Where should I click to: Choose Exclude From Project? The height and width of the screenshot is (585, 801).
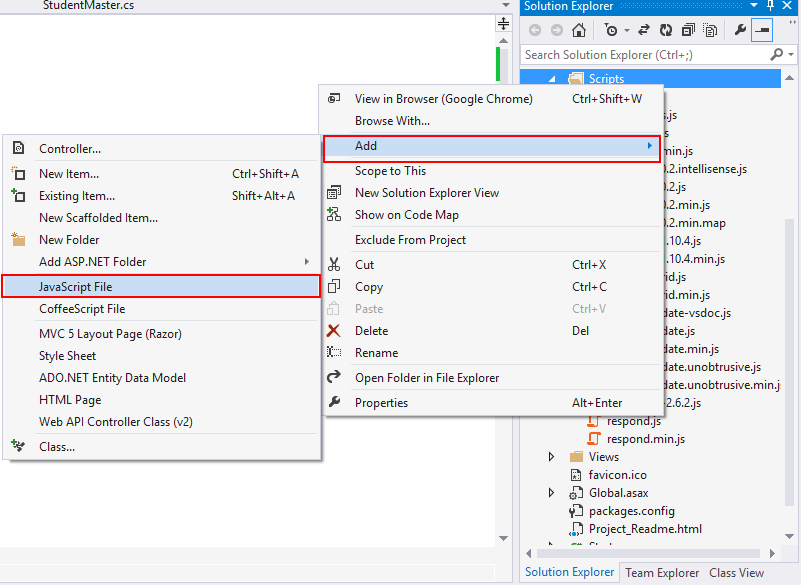491,240
